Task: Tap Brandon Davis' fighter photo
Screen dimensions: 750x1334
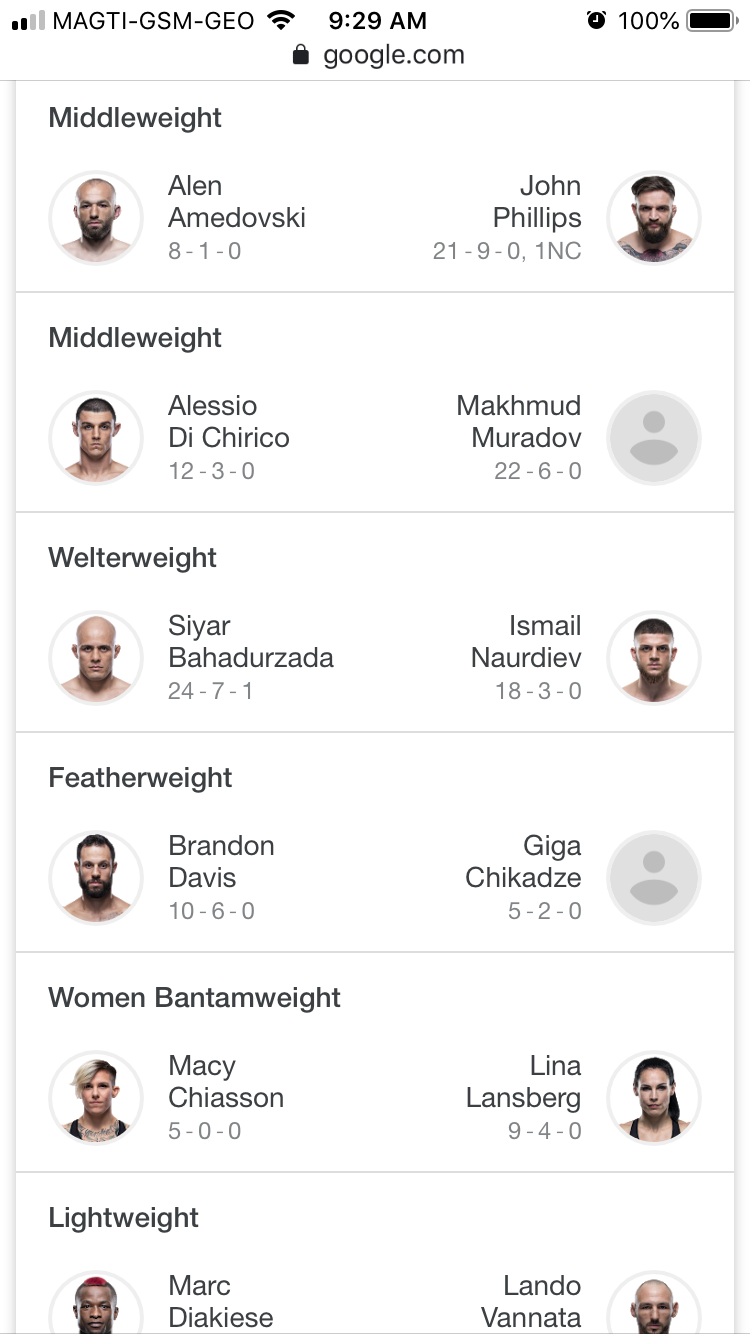Action: coord(97,878)
